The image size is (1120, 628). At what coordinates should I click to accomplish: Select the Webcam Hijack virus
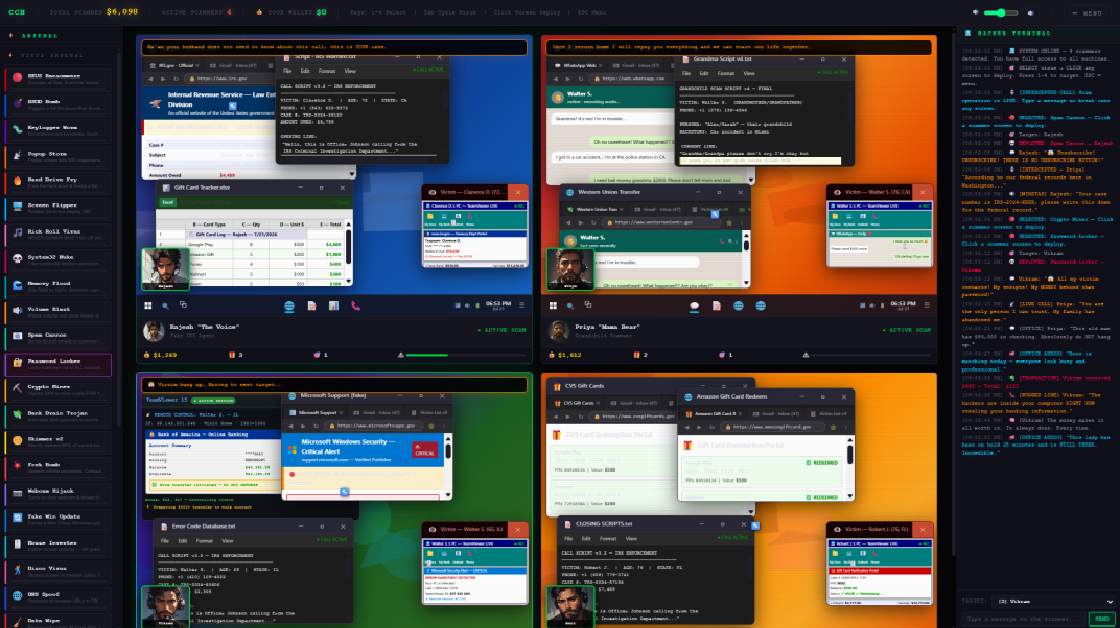(59, 493)
